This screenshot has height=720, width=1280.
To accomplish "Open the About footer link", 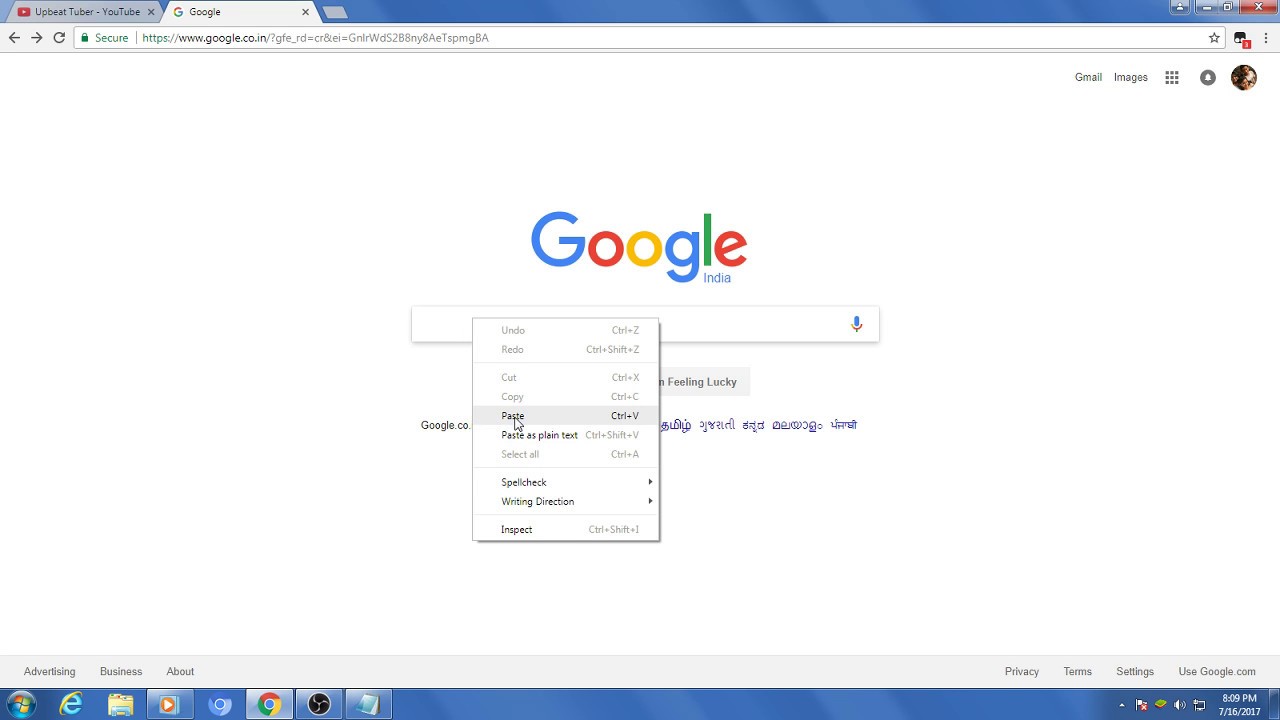I will coord(180,672).
